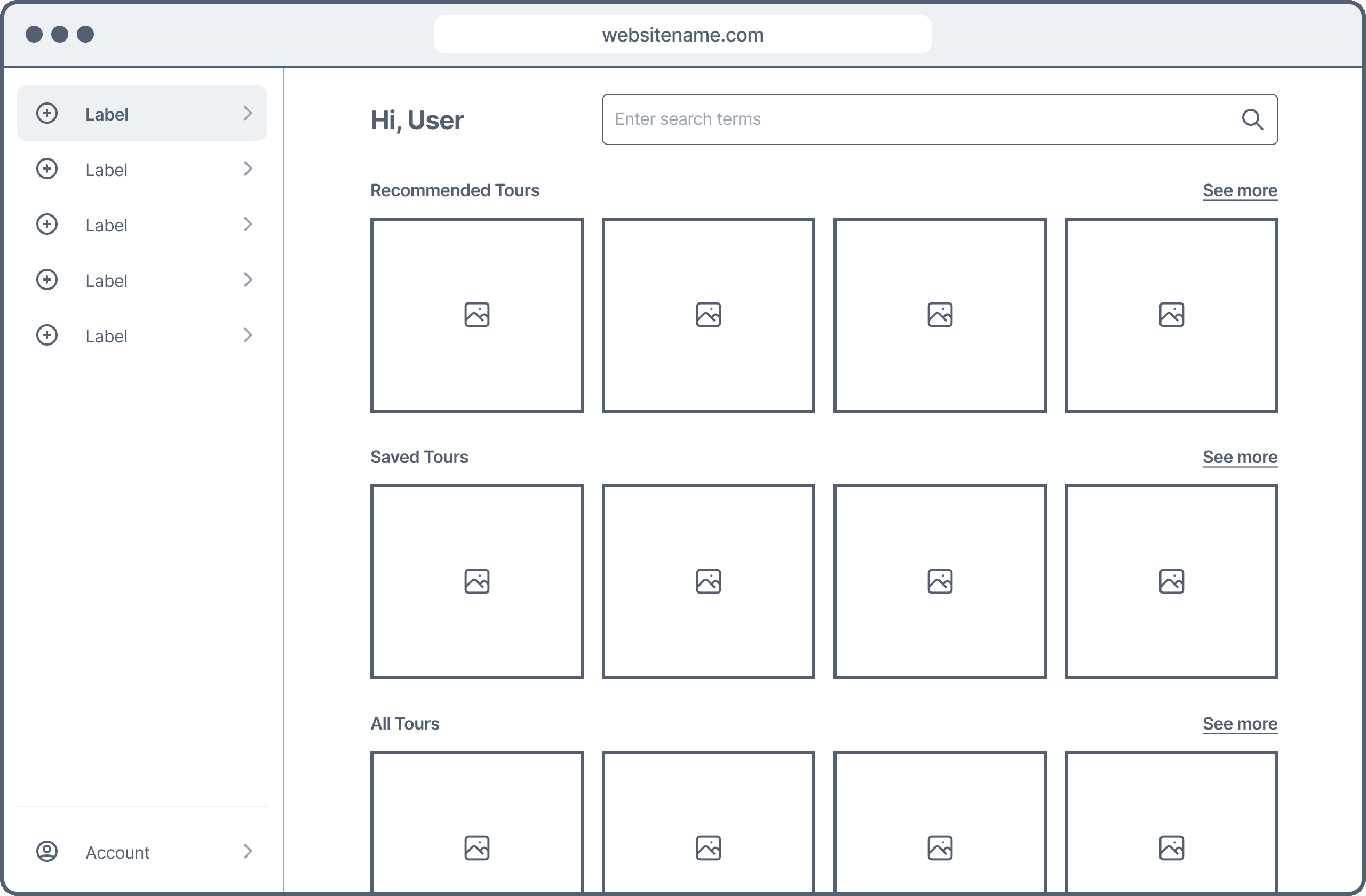Select the third Label sidebar menu item
This screenshot has width=1366, height=896.
coord(106,226)
